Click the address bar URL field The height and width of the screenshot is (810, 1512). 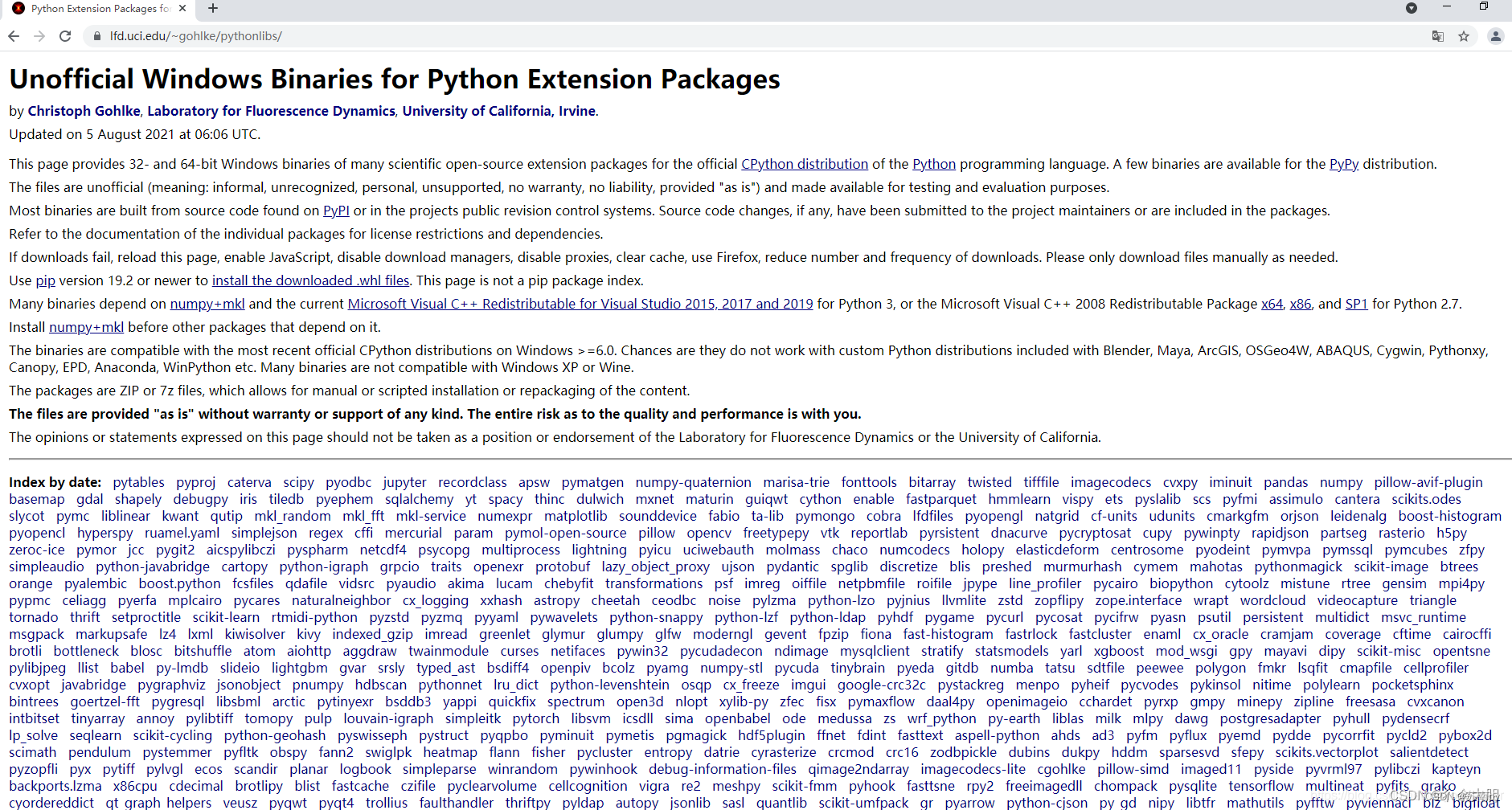pyautogui.click(x=756, y=36)
